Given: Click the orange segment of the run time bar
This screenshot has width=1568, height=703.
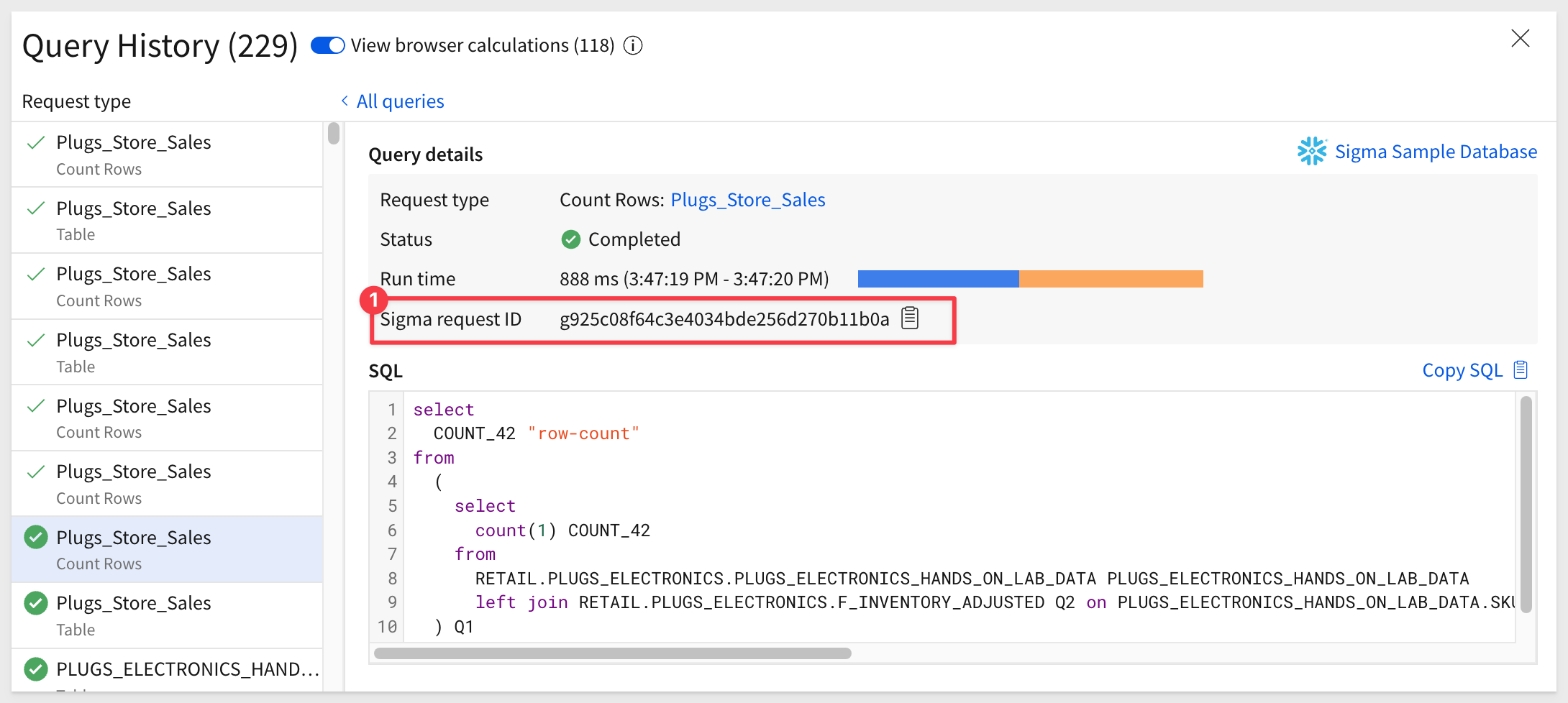Looking at the screenshot, I should [x=1111, y=279].
